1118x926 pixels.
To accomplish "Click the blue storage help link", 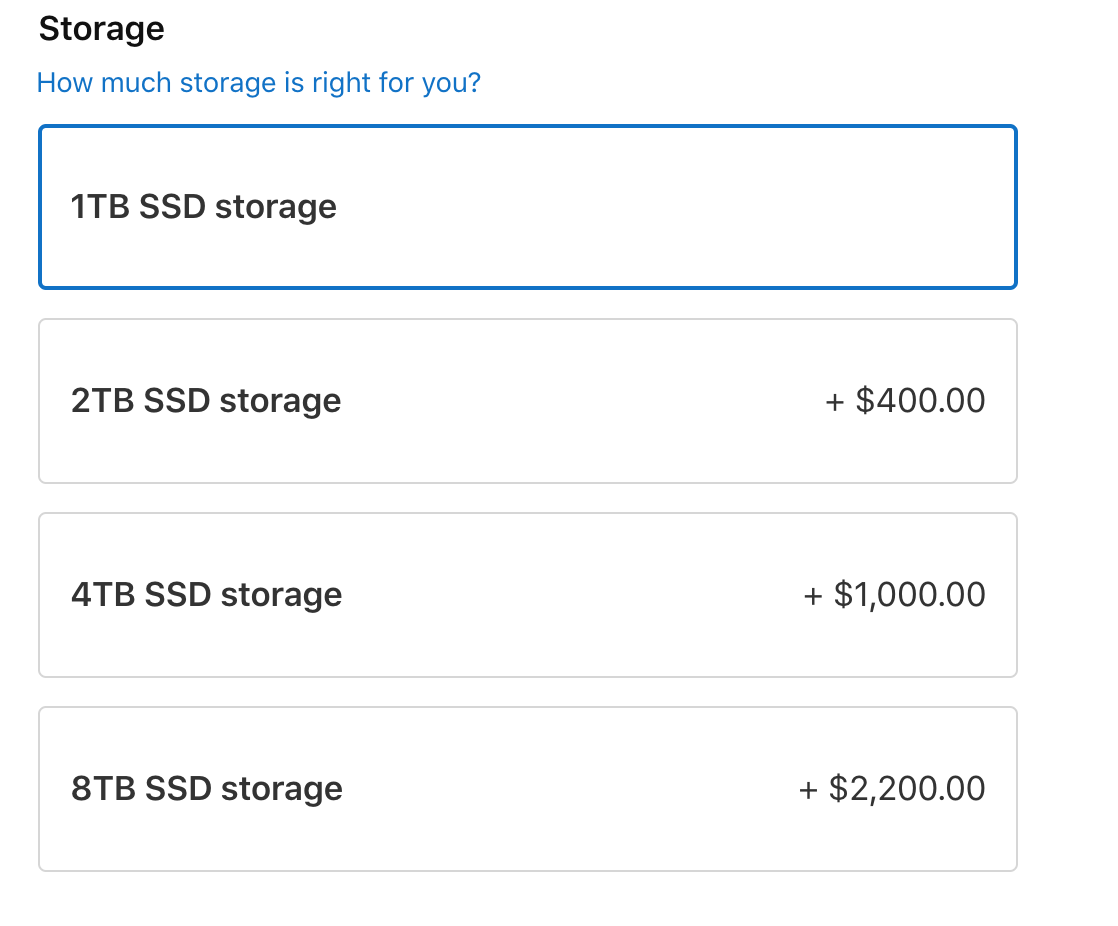I will tap(258, 82).
